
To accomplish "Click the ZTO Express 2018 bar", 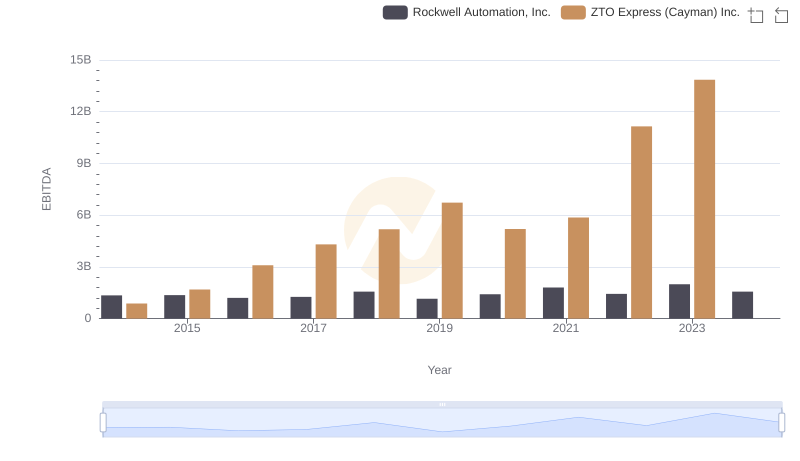I will (389, 274).
